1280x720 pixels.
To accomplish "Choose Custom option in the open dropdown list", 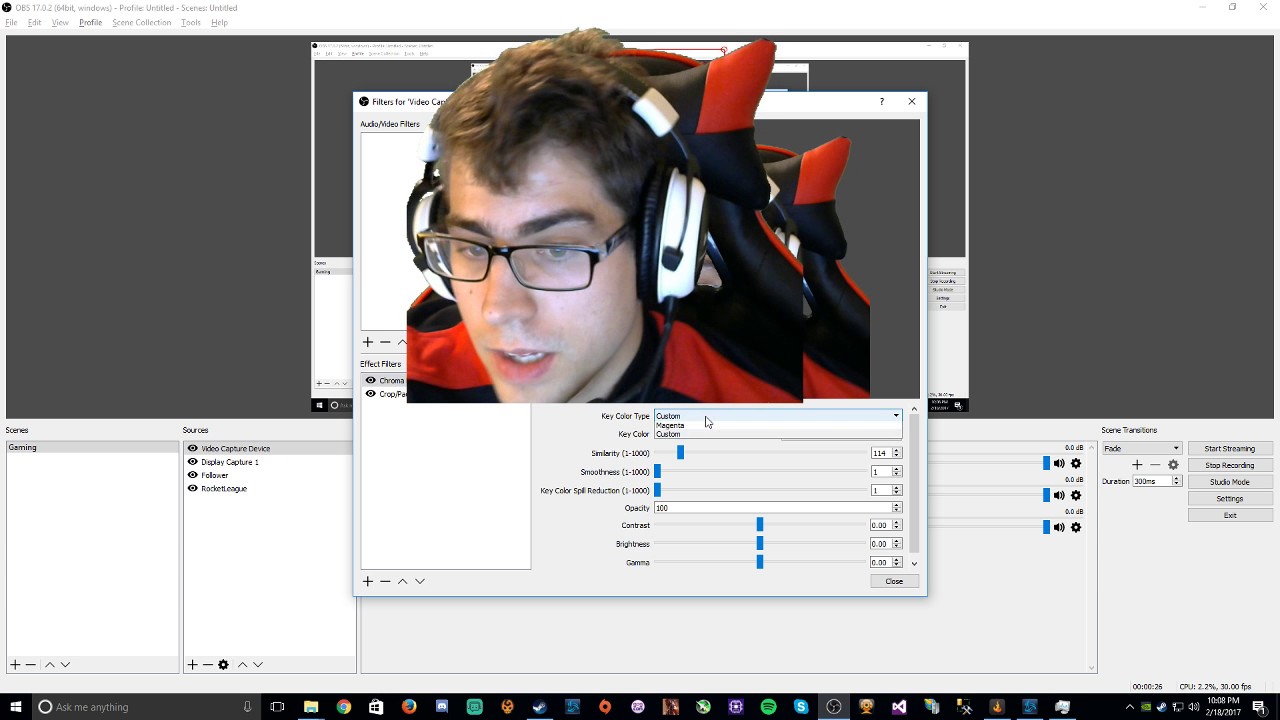I will coord(778,434).
